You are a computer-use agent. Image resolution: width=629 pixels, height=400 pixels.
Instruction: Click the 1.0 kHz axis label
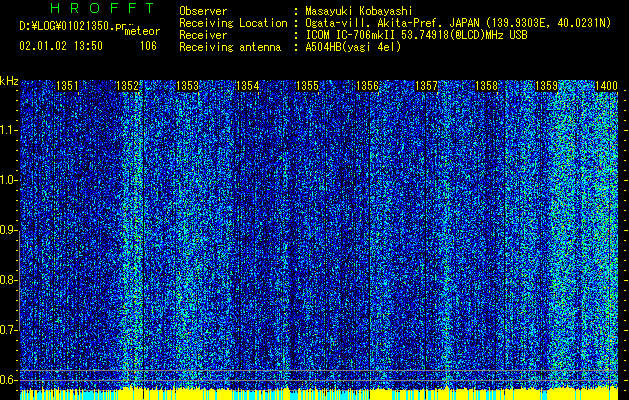pyautogui.click(x=9, y=180)
